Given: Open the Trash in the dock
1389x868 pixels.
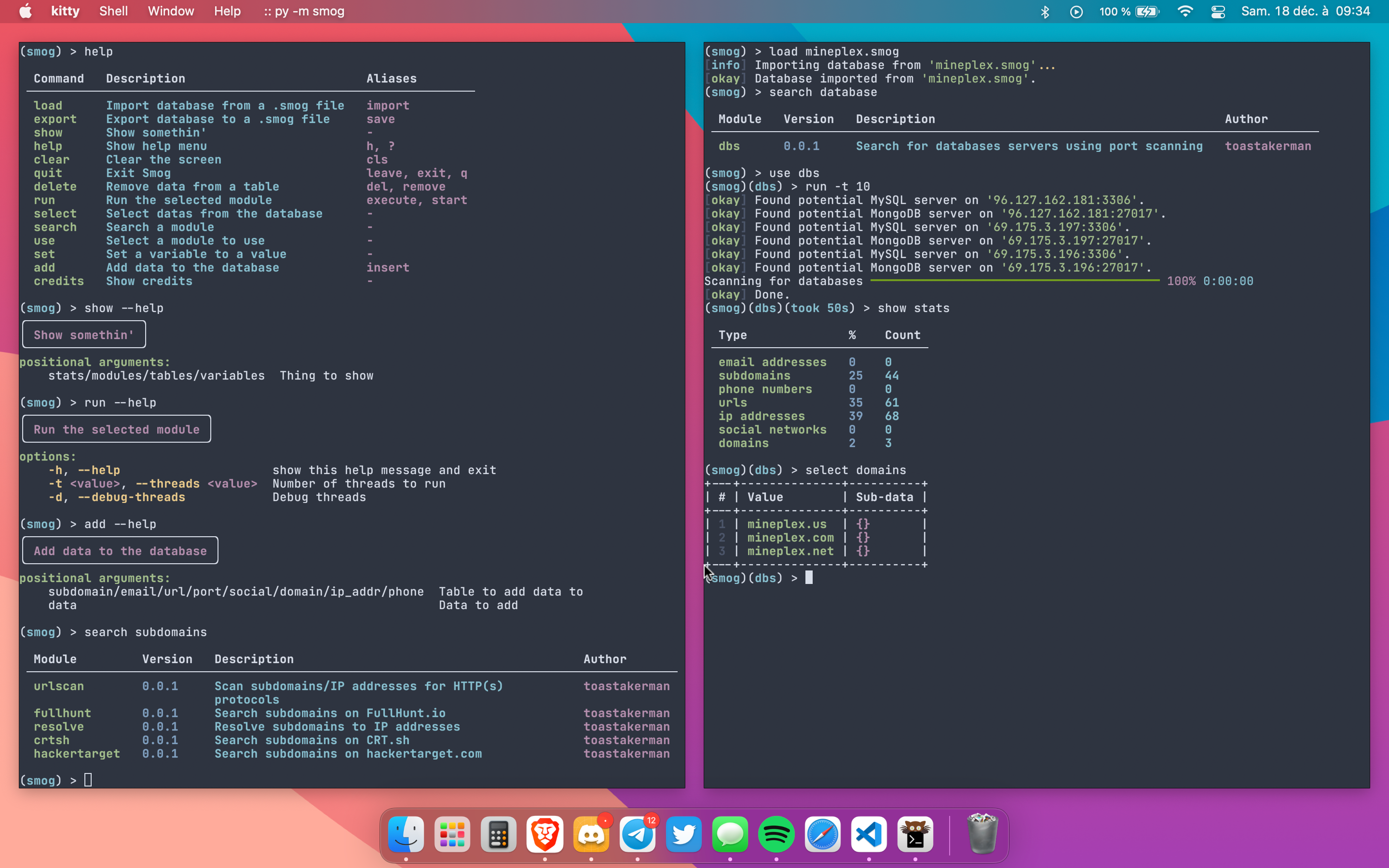Looking at the screenshot, I should (x=982, y=834).
